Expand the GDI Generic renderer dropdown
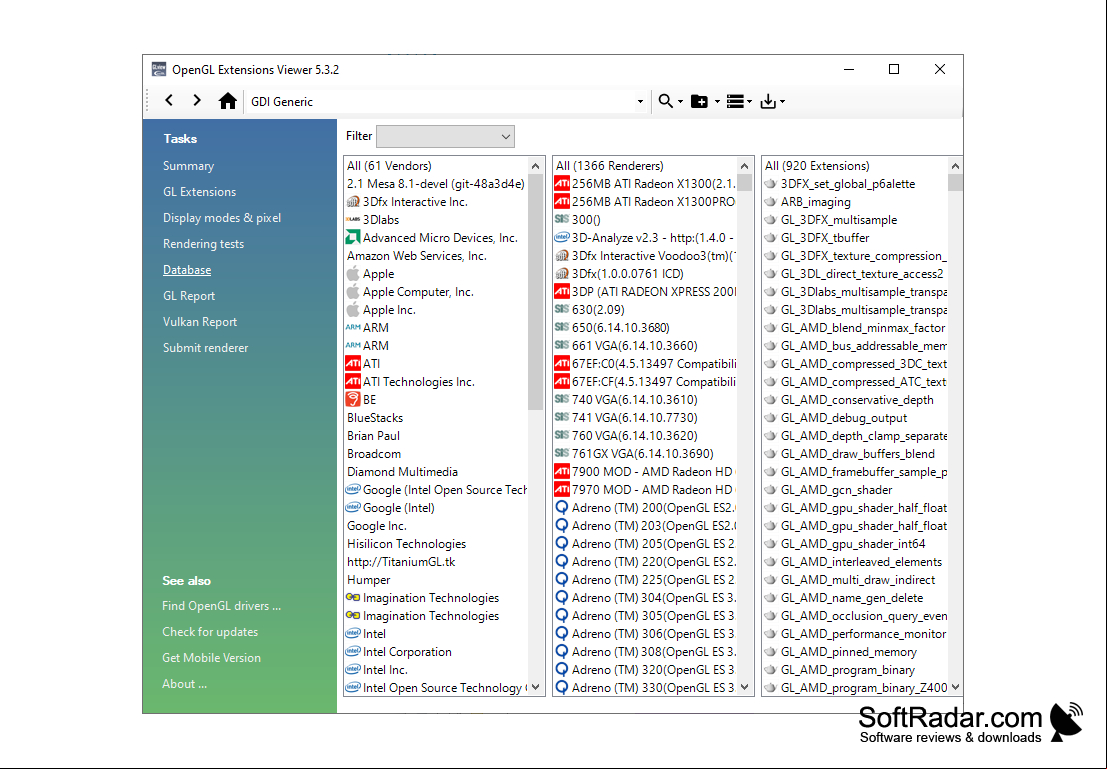This screenshot has width=1107, height=769. pos(640,102)
